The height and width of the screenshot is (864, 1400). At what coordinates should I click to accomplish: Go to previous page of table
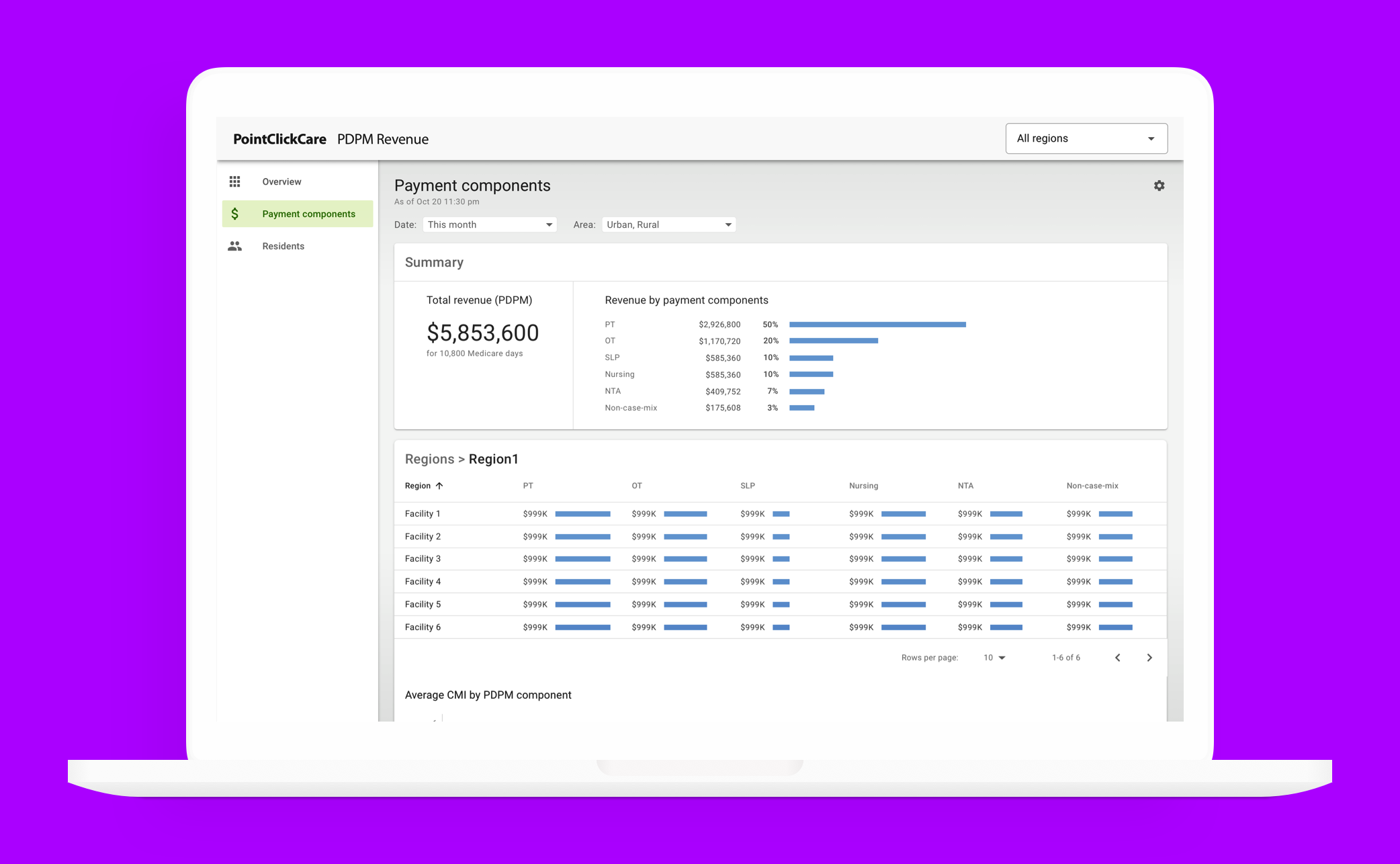coord(1118,658)
